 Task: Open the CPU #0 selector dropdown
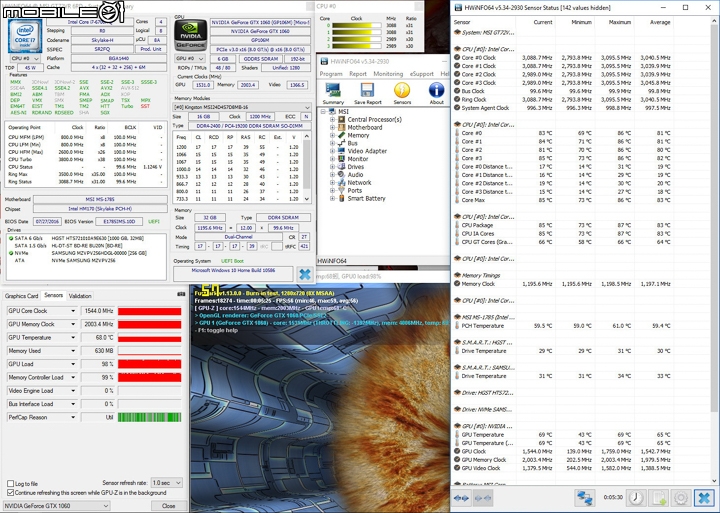(x=25, y=59)
